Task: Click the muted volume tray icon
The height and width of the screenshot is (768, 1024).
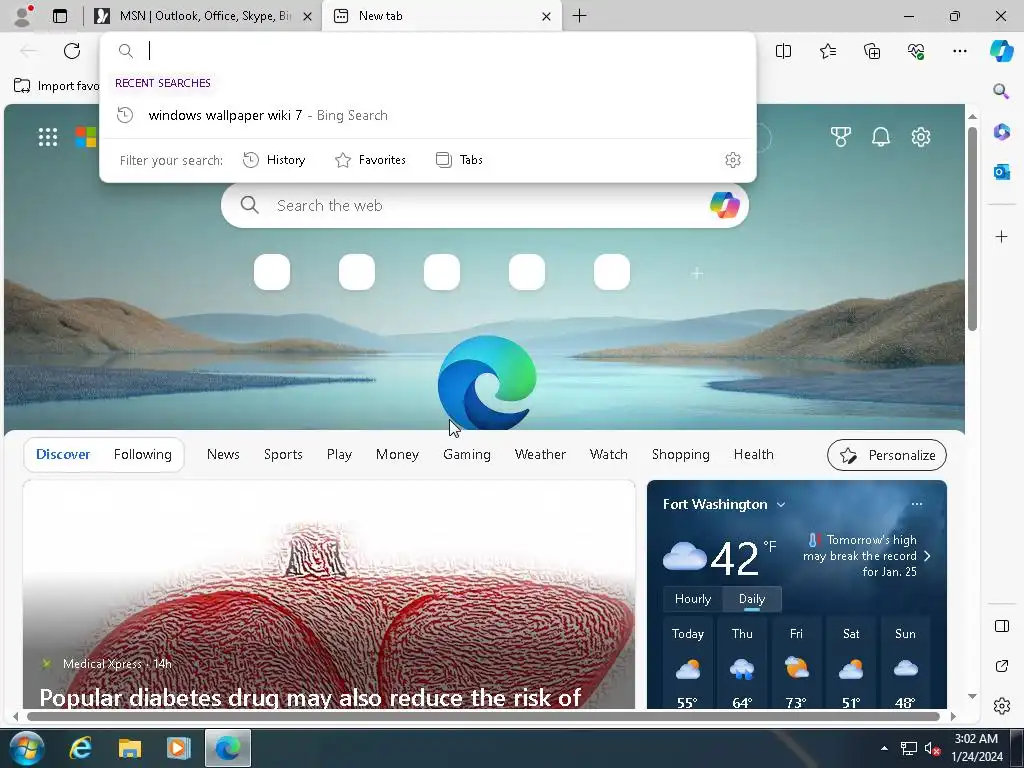Action: (931, 749)
